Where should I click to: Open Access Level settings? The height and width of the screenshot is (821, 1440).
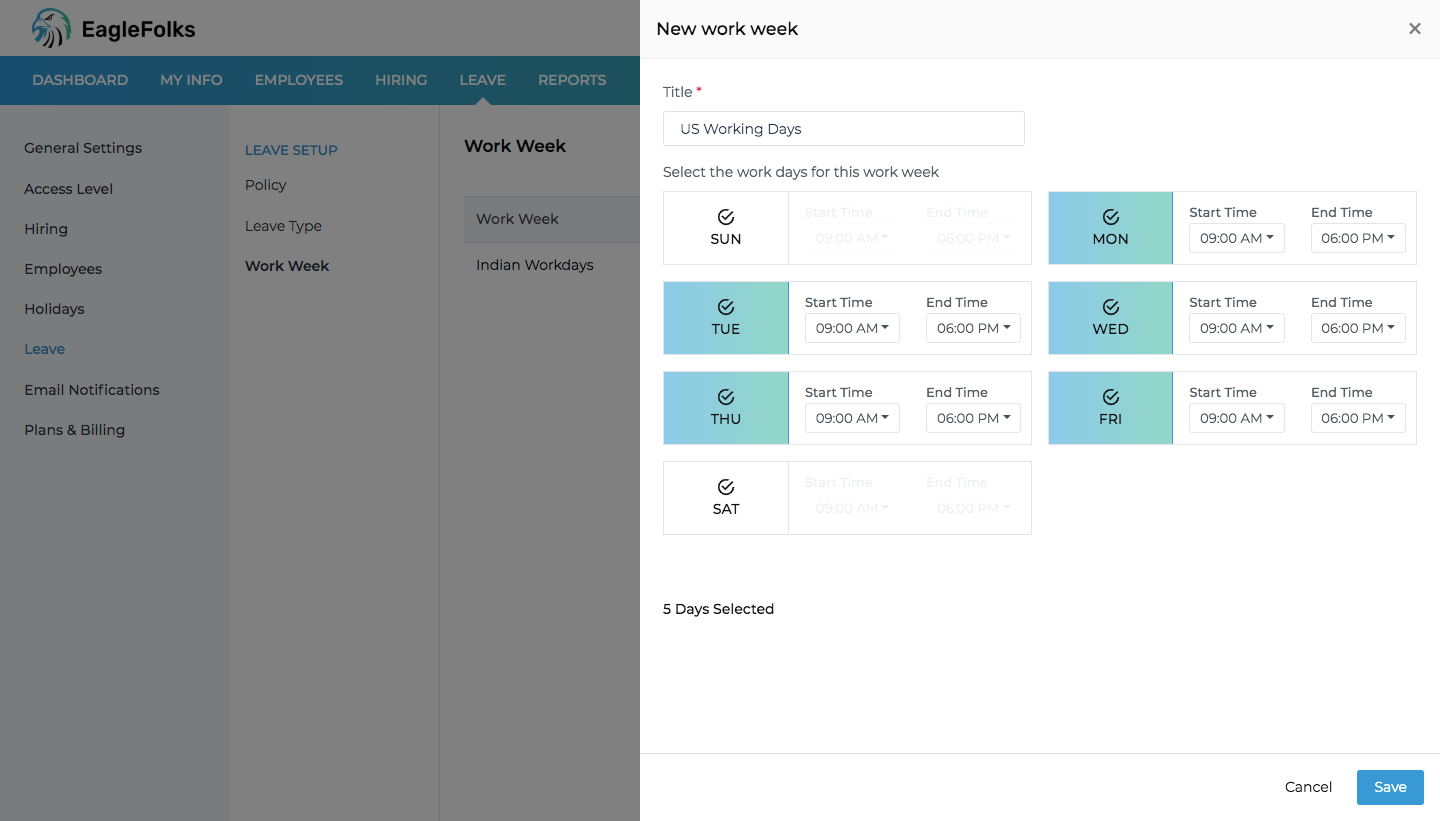point(68,189)
